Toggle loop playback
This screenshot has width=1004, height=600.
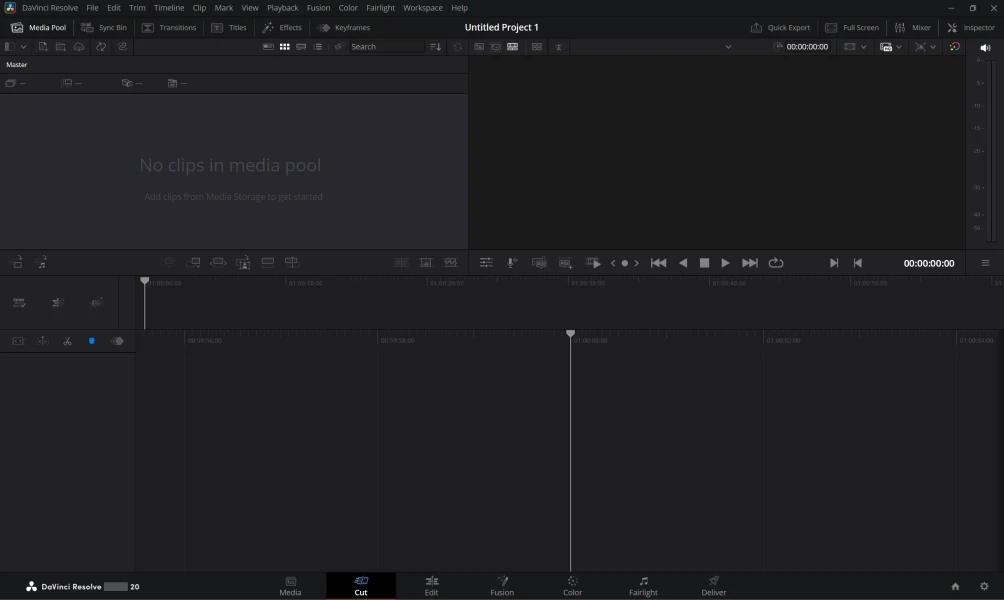click(x=776, y=263)
